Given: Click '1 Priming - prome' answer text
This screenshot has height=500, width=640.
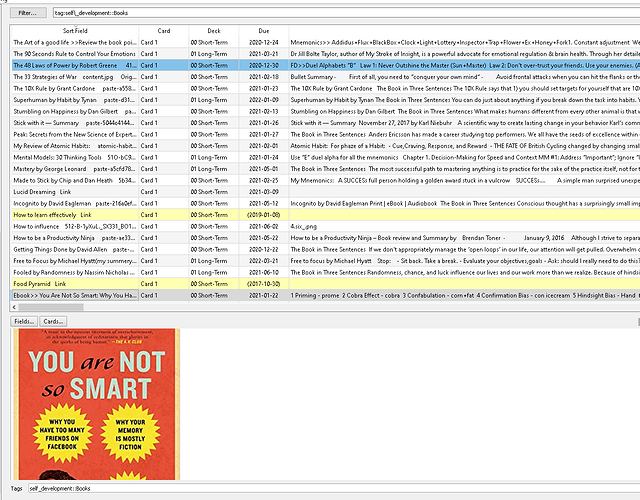Looking at the screenshot, I should pyautogui.click(x=315, y=295).
